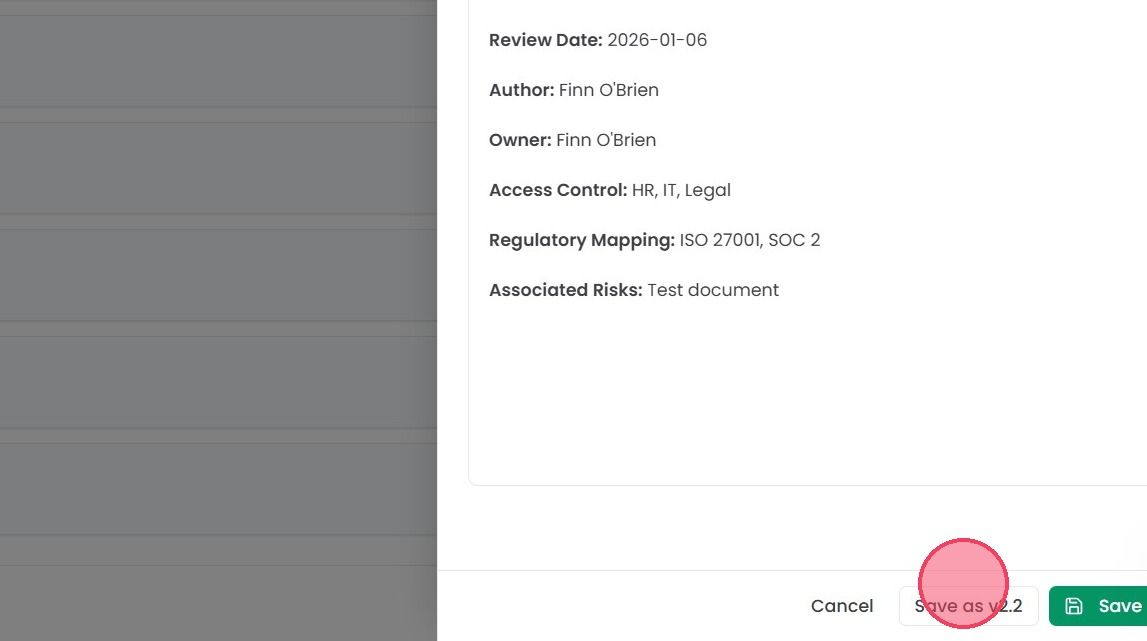The height and width of the screenshot is (641, 1147).
Task: Click the Test document text
Action: (713, 290)
